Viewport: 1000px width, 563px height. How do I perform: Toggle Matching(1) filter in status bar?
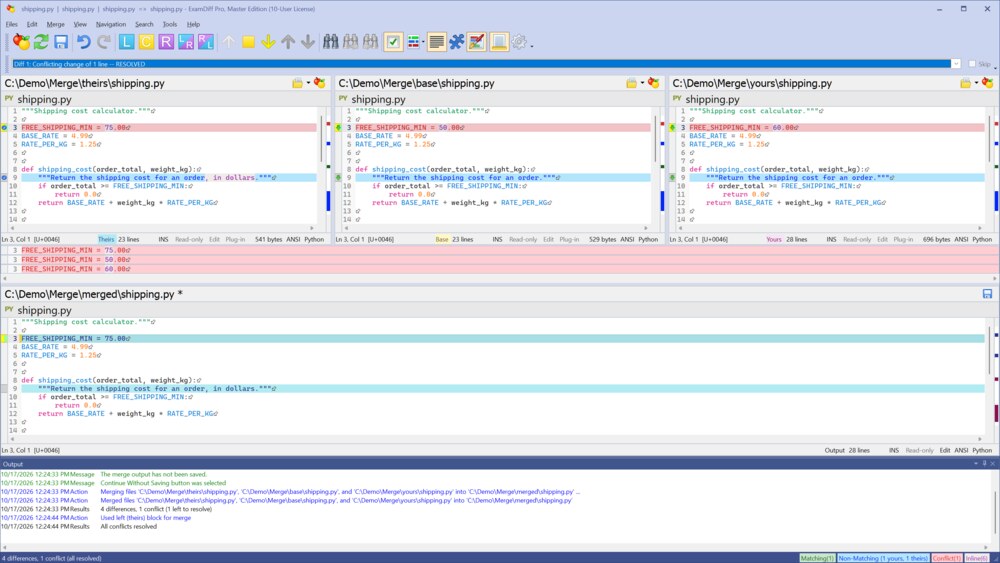tap(817, 558)
